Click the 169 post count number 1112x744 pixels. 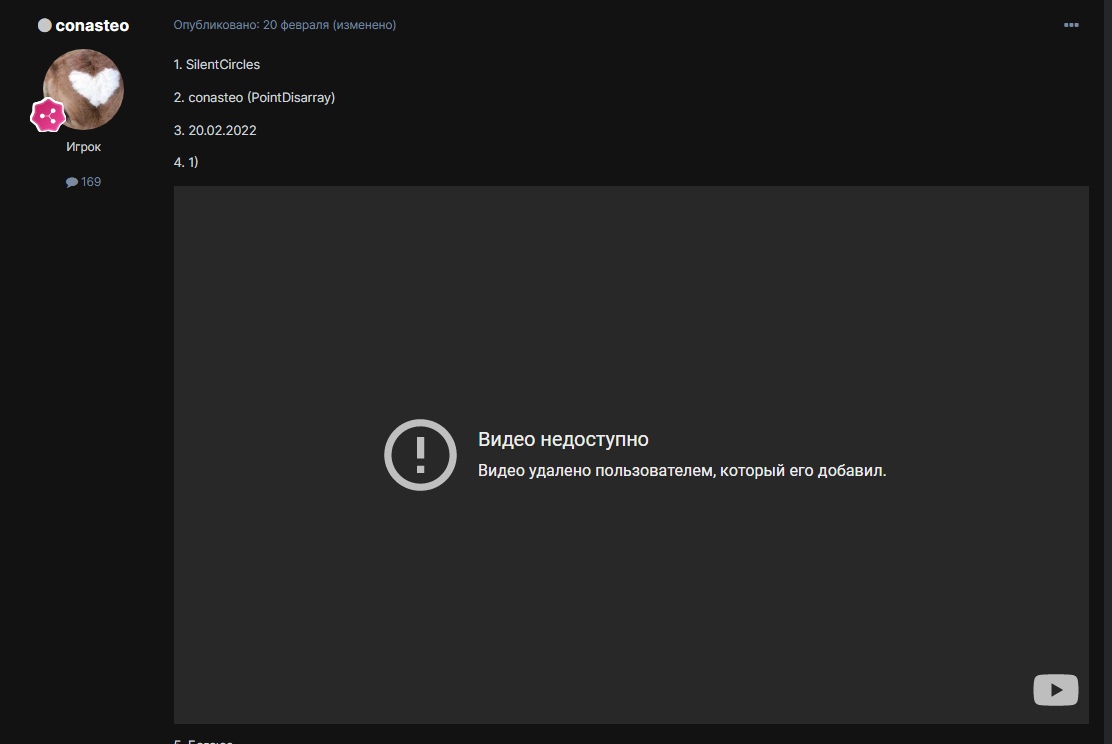(91, 182)
